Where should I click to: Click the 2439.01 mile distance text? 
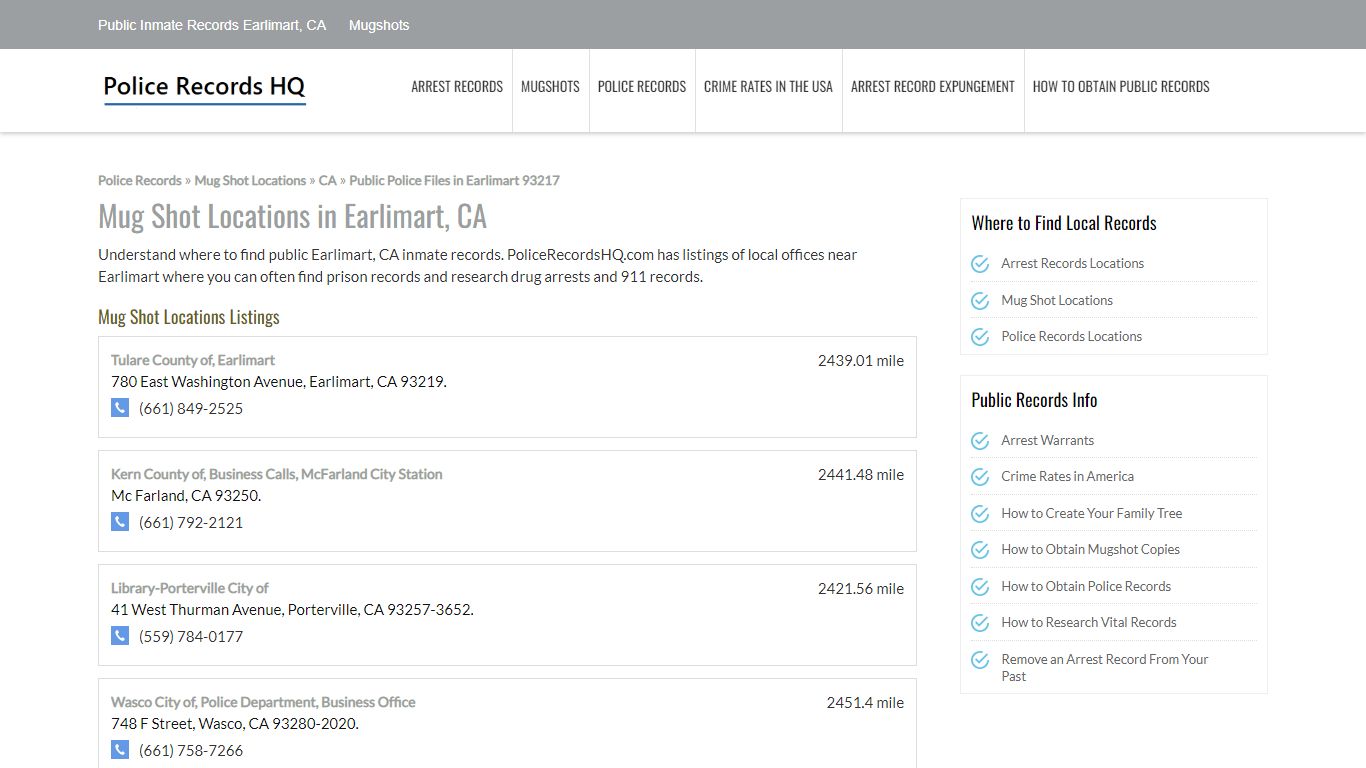tap(861, 360)
